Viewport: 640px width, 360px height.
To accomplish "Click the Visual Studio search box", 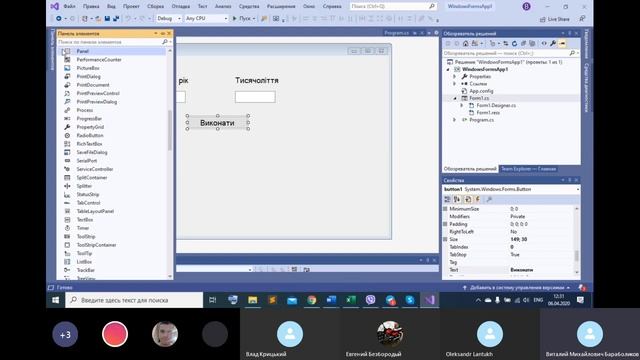I will click(393, 7).
